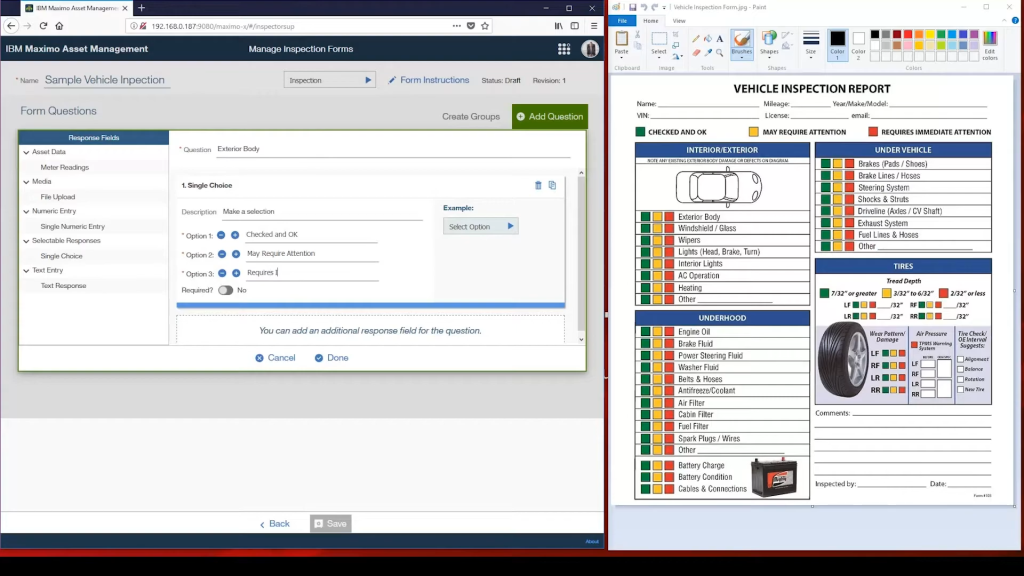
Task: Select the Pencil tool in Paint
Action: tap(696, 39)
